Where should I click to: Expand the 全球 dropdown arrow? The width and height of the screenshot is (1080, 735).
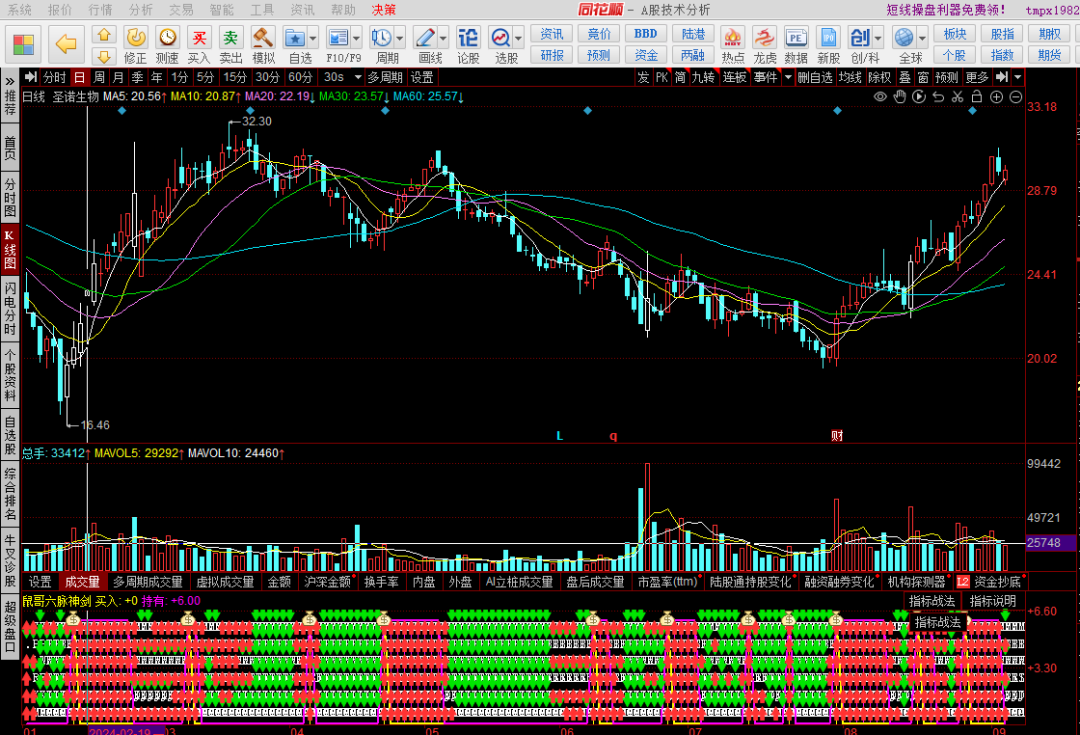click(922, 39)
